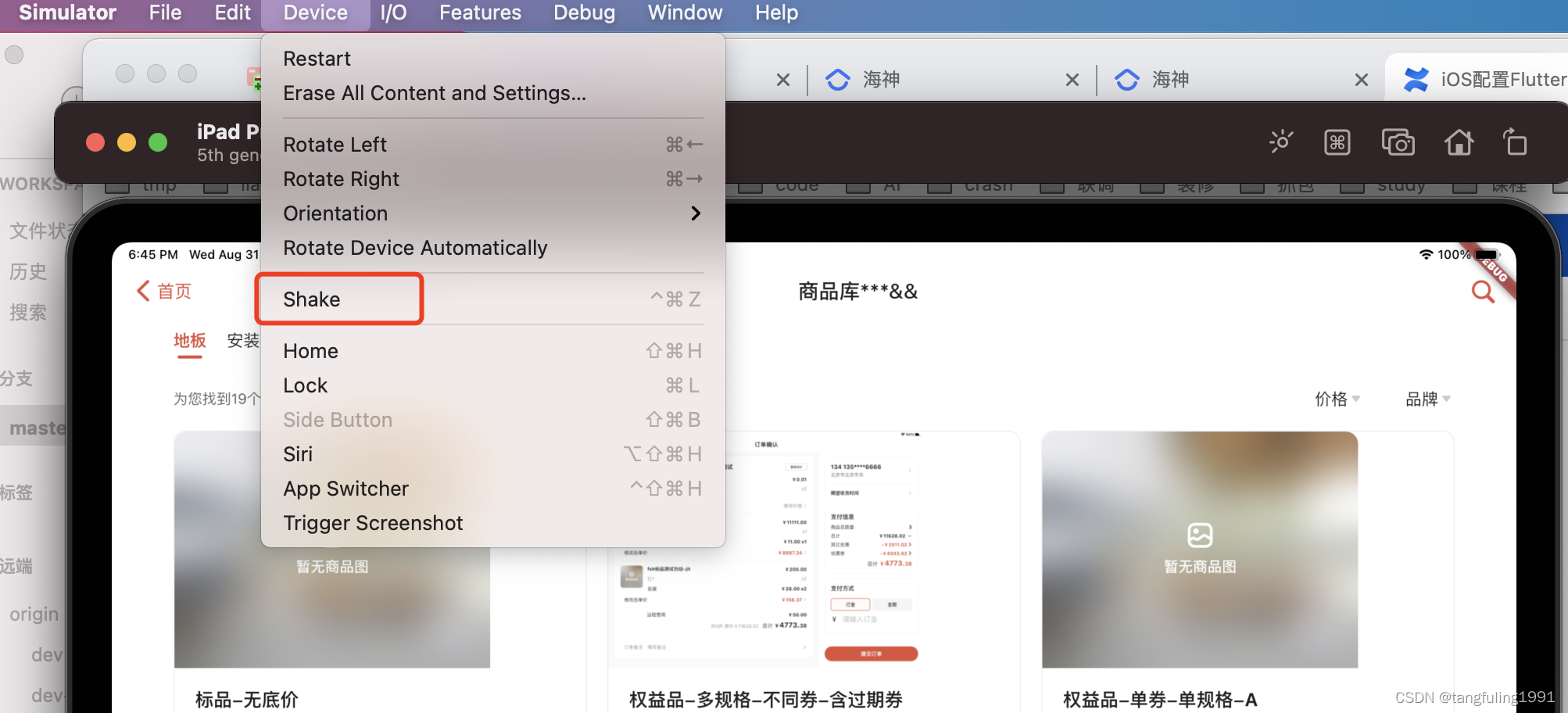
Task: Close the first 海神 browser tab
Action: coord(1072,80)
